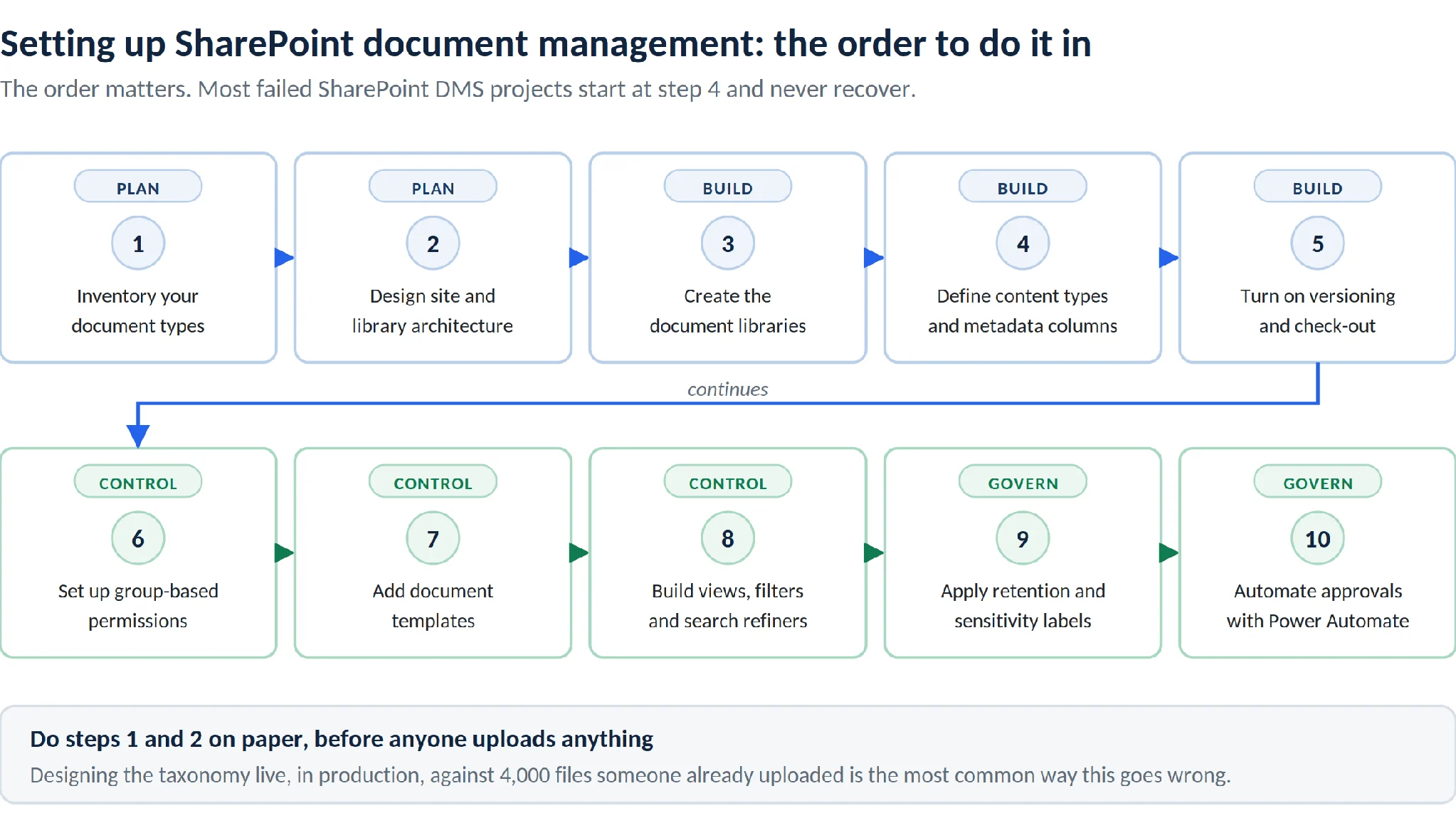Click the step number 1 circle
Viewport: 1456px width, 833px height.
coord(138,243)
